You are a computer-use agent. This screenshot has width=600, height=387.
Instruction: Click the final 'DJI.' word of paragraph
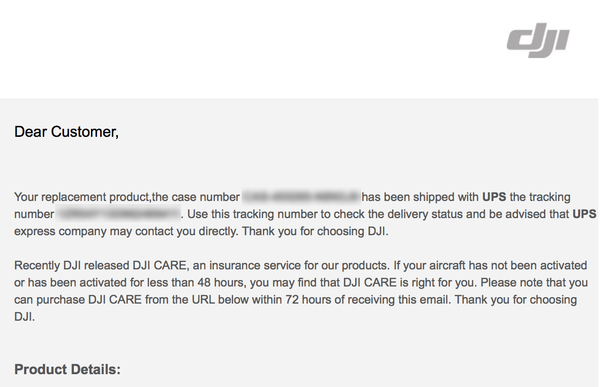pos(24,317)
